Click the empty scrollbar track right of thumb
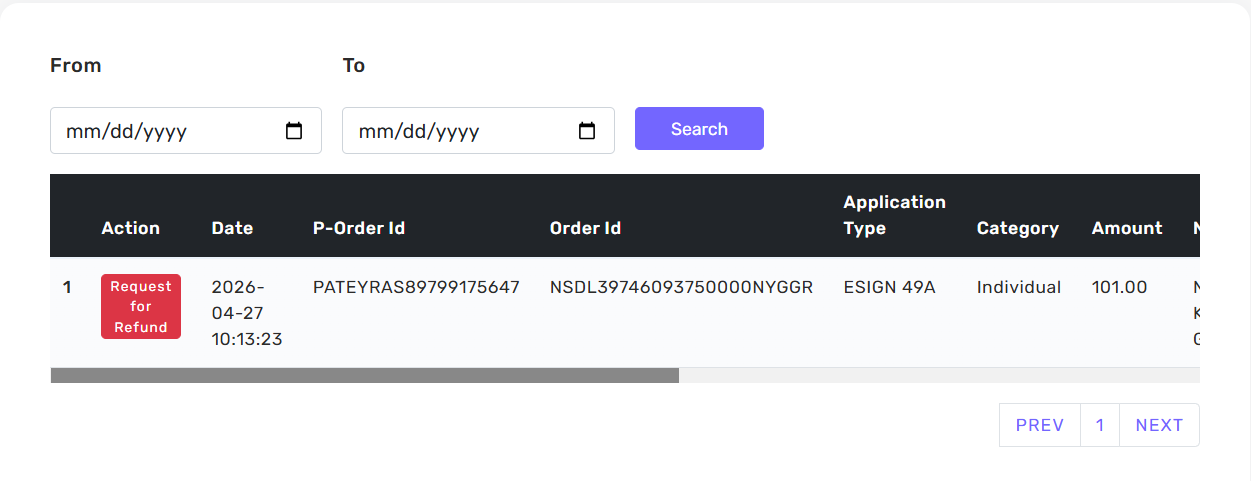The height and width of the screenshot is (481, 1251). tap(939, 376)
